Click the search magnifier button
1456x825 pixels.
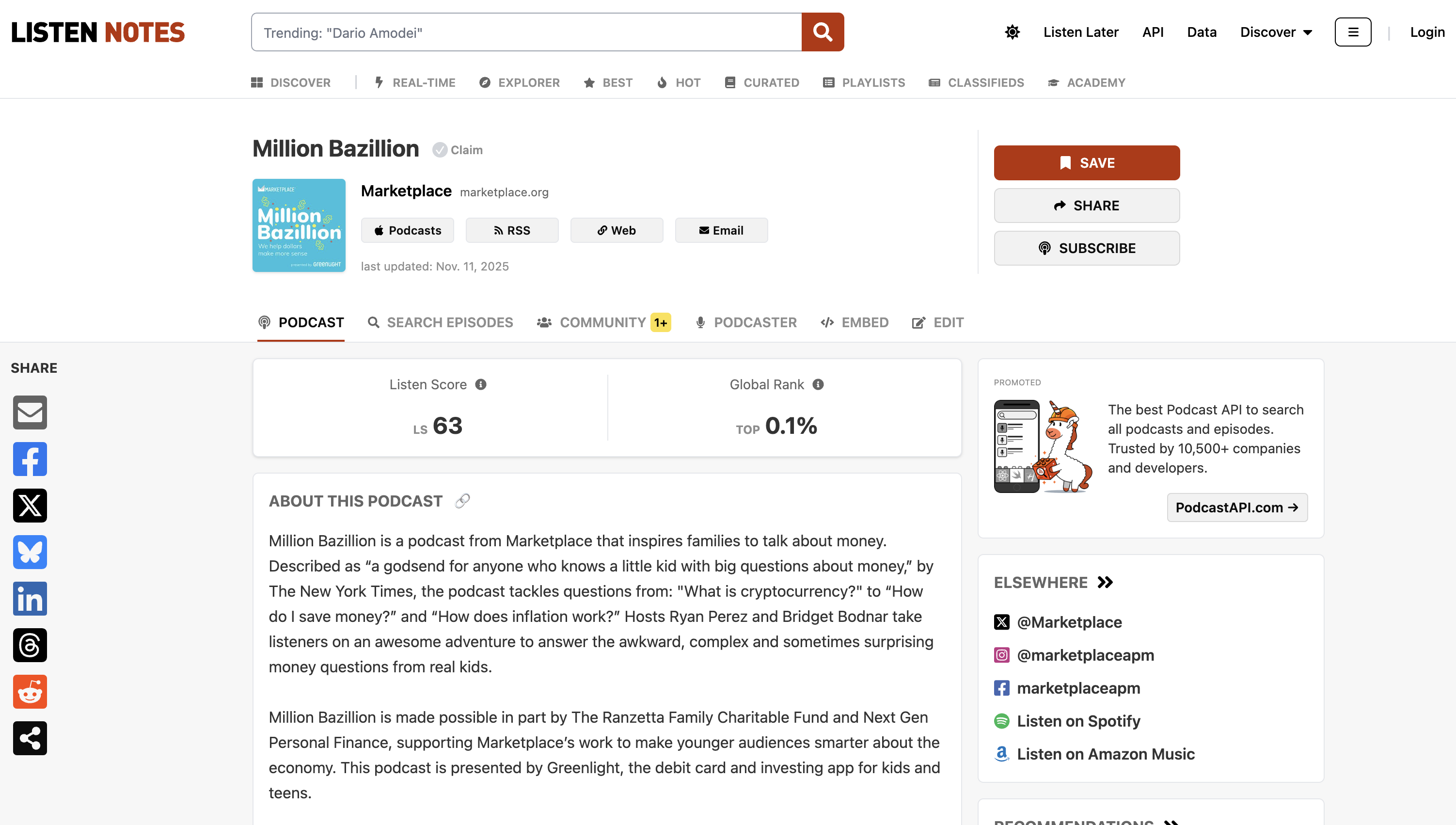click(822, 32)
